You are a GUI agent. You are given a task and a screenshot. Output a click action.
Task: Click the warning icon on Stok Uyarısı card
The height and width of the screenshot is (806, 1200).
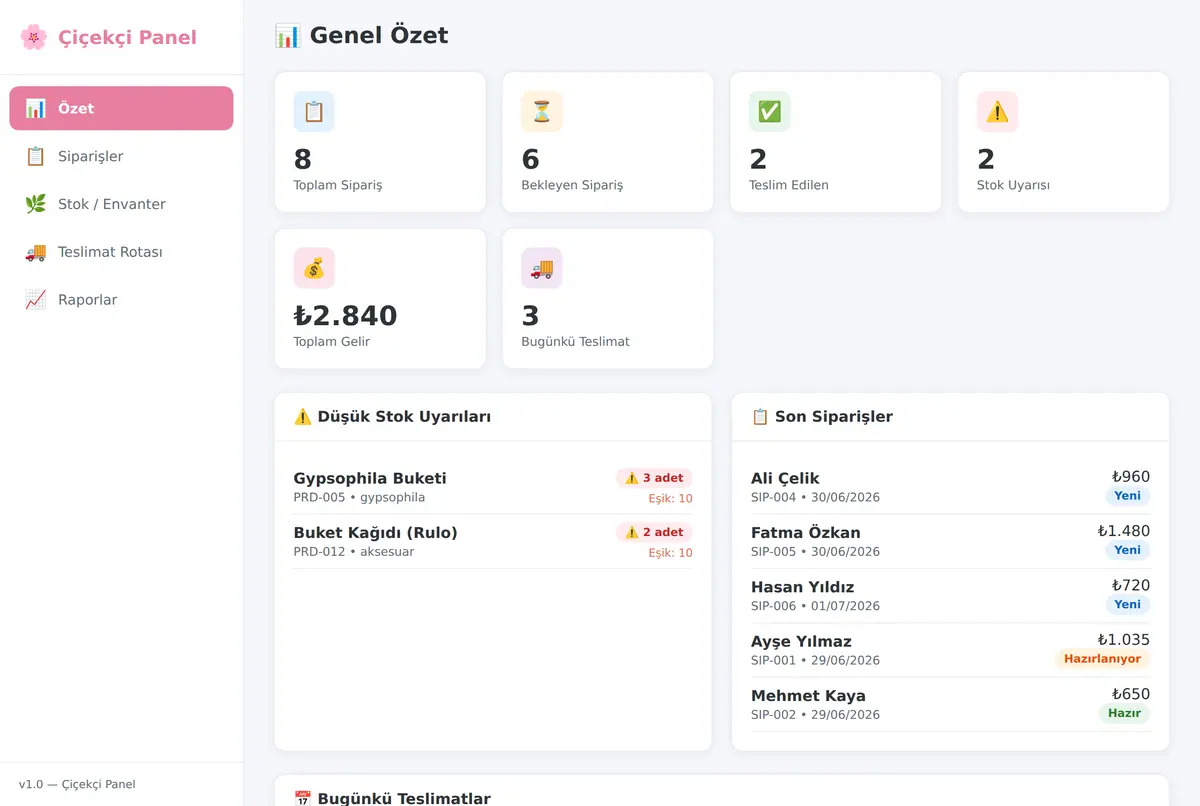click(998, 112)
